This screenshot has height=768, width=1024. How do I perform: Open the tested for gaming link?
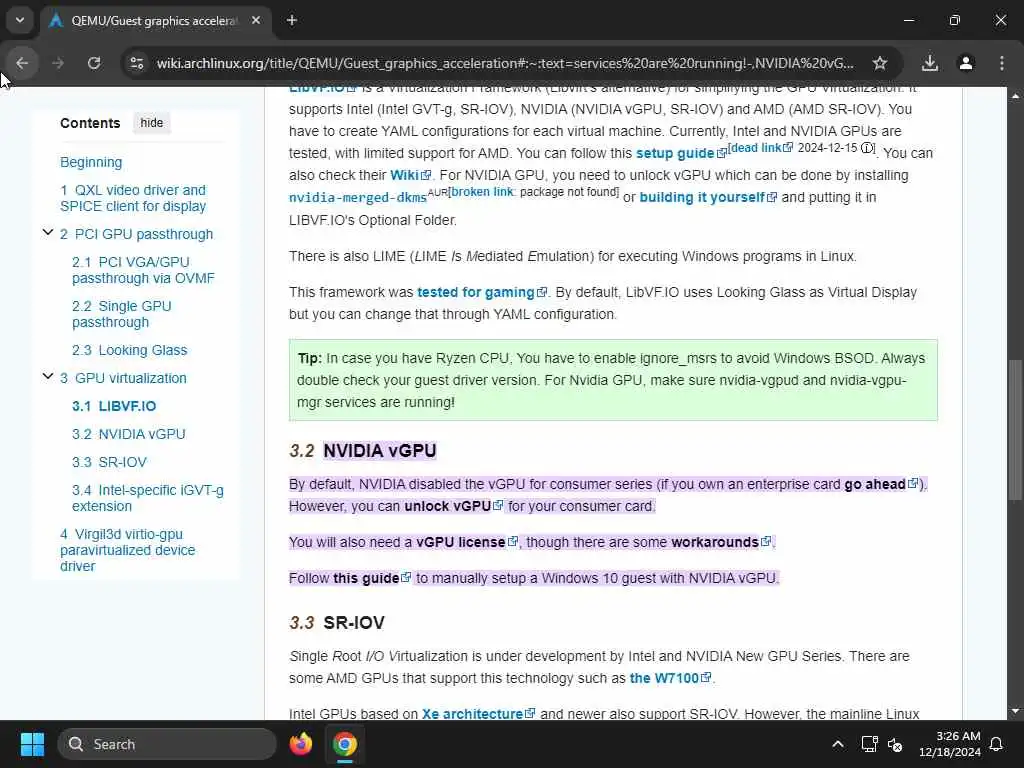point(482,292)
